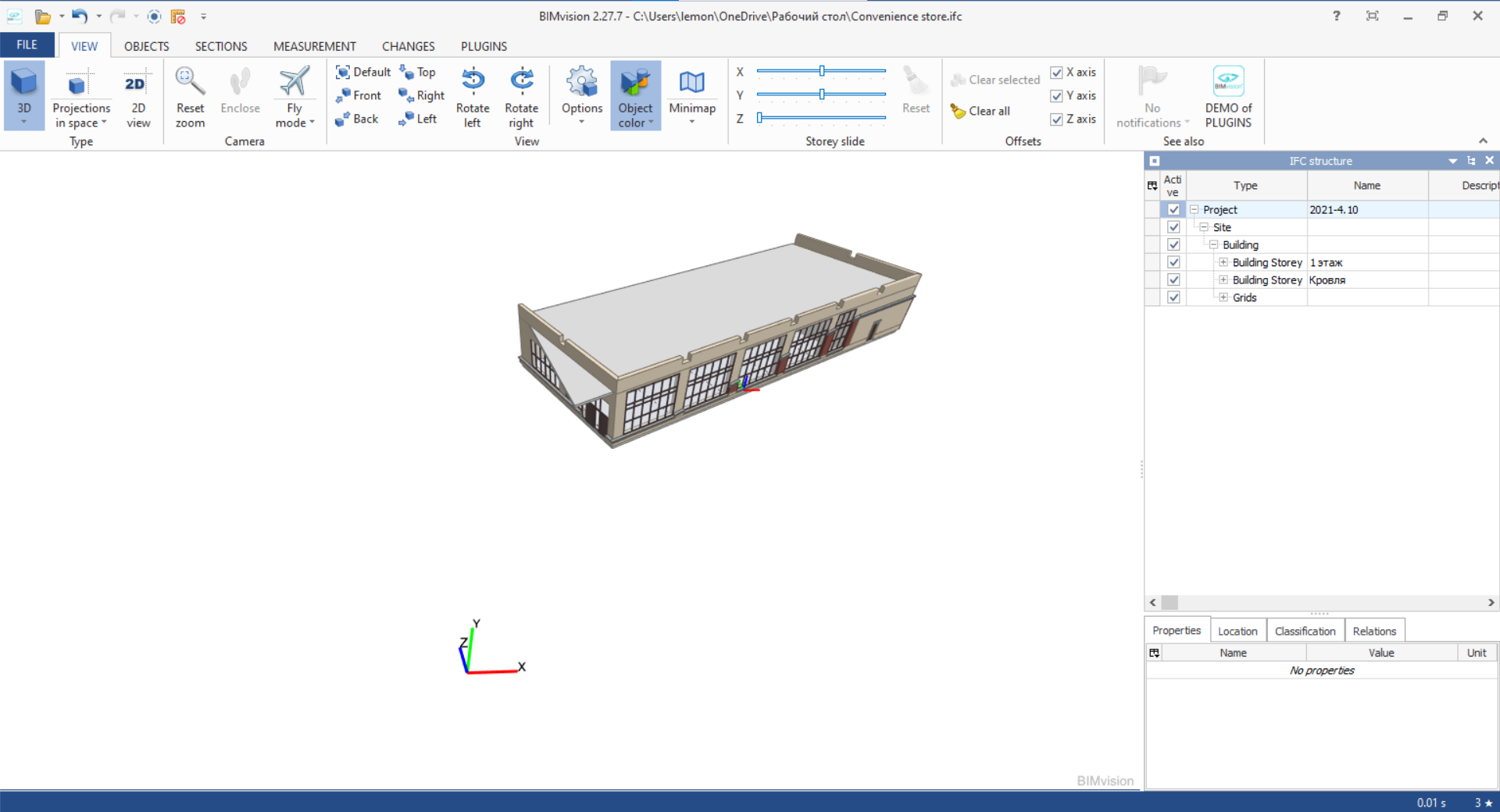This screenshot has height=812, width=1500.
Task: Open Undo history dropdown arrow
Action: [x=98, y=16]
